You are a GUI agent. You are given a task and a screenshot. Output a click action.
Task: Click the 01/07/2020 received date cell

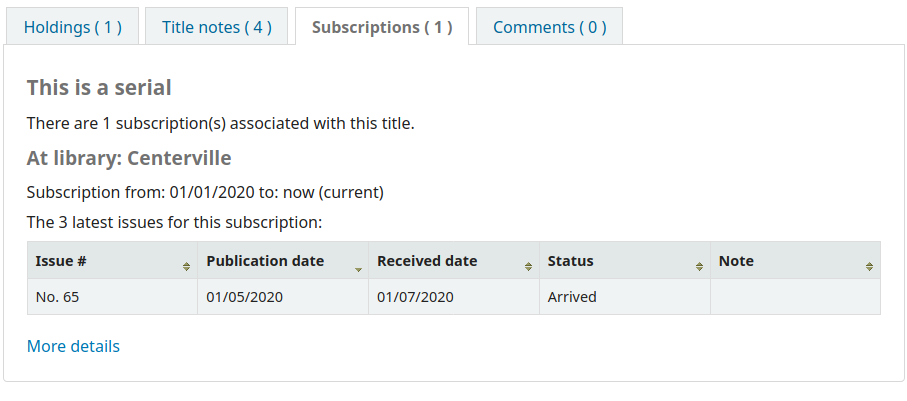click(x=416, y=297)
